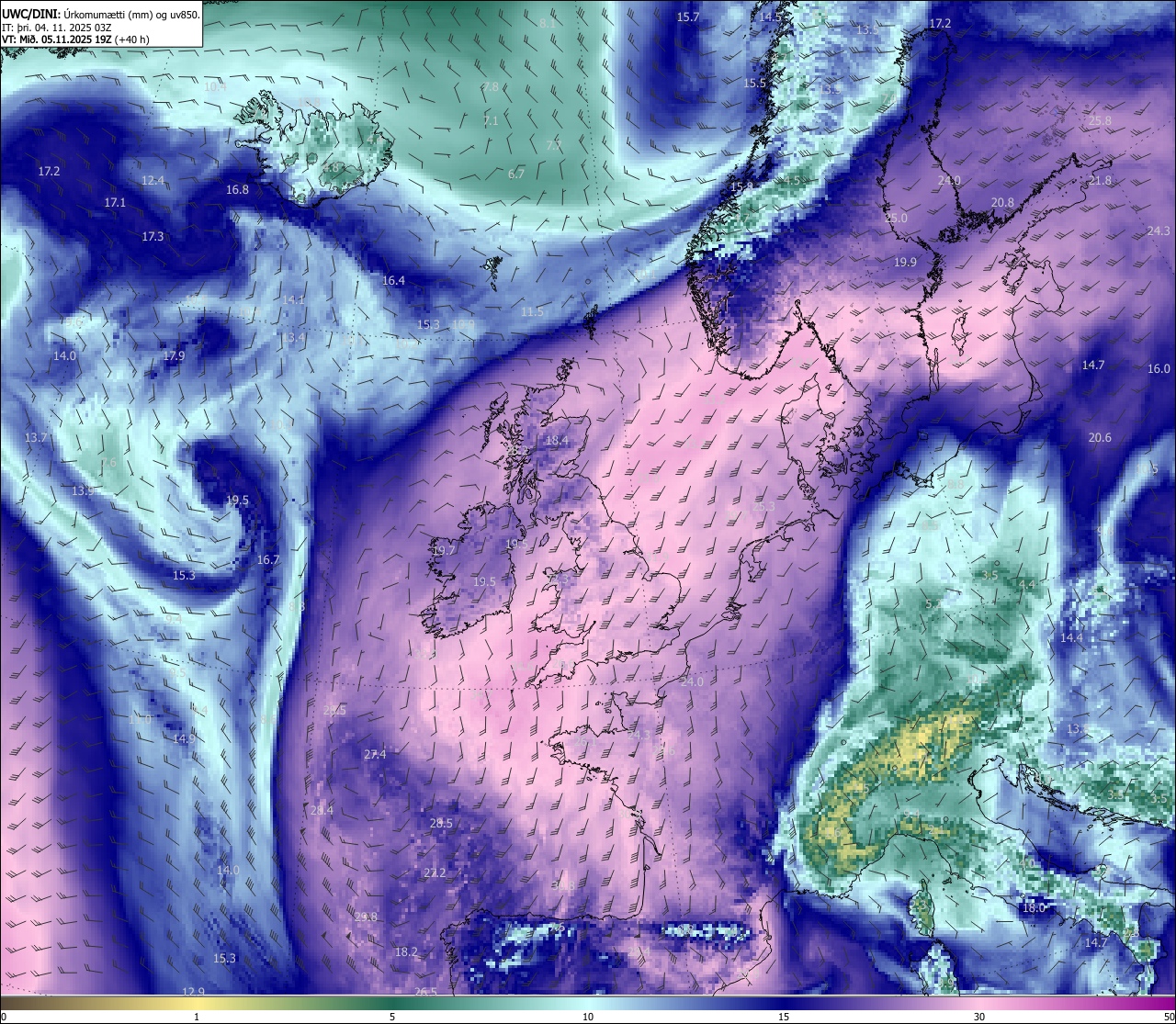This screenshot has width=1176, height=1024.
Task: Click the value 13.7 near the left edge
Action: point(36,437)
